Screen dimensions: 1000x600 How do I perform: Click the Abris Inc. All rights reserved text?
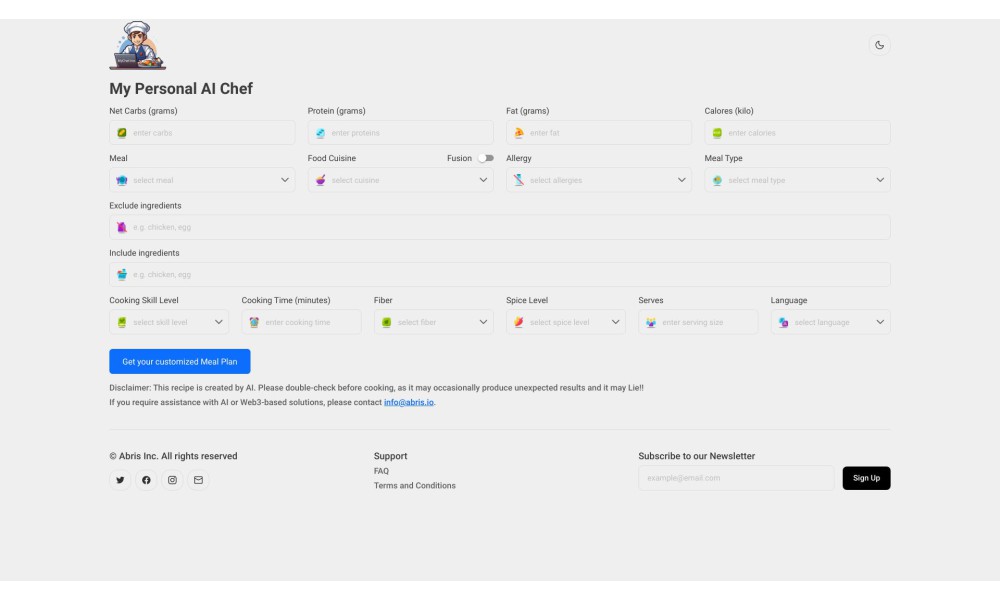tap(173, 457)
